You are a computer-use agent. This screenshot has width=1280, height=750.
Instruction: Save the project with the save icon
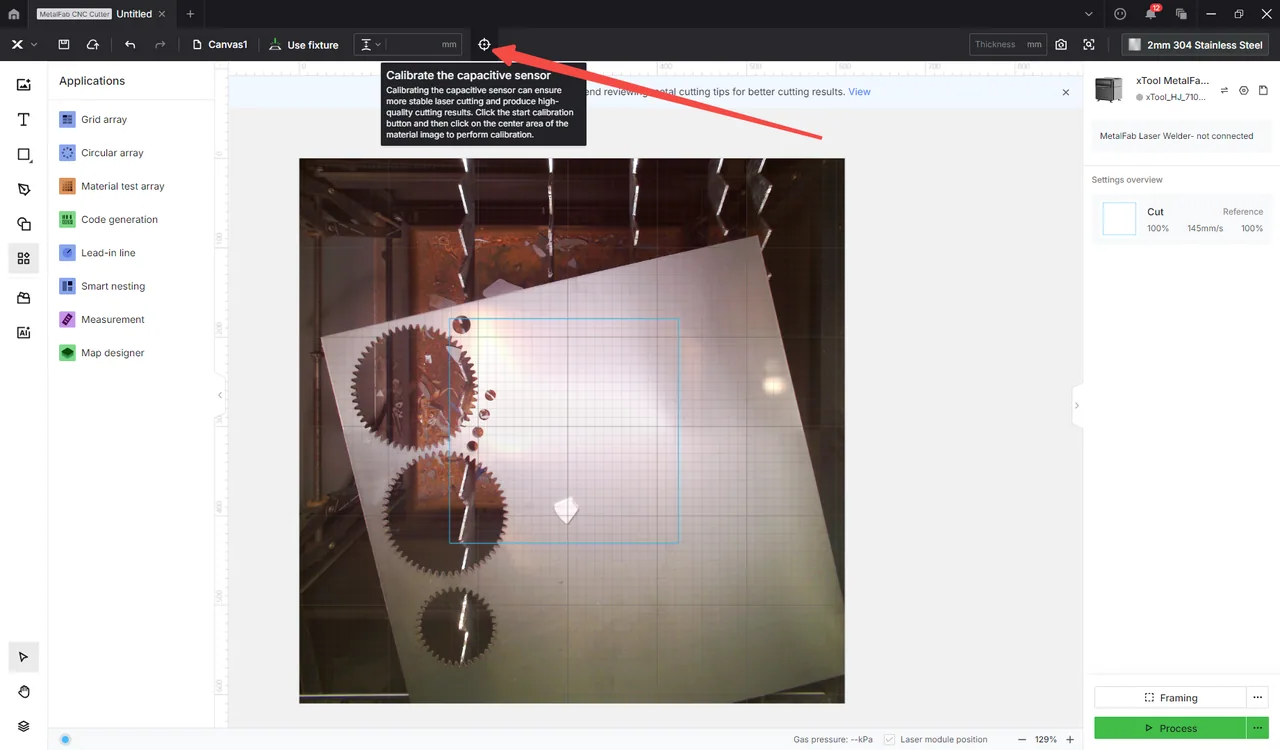pos(64,44)
